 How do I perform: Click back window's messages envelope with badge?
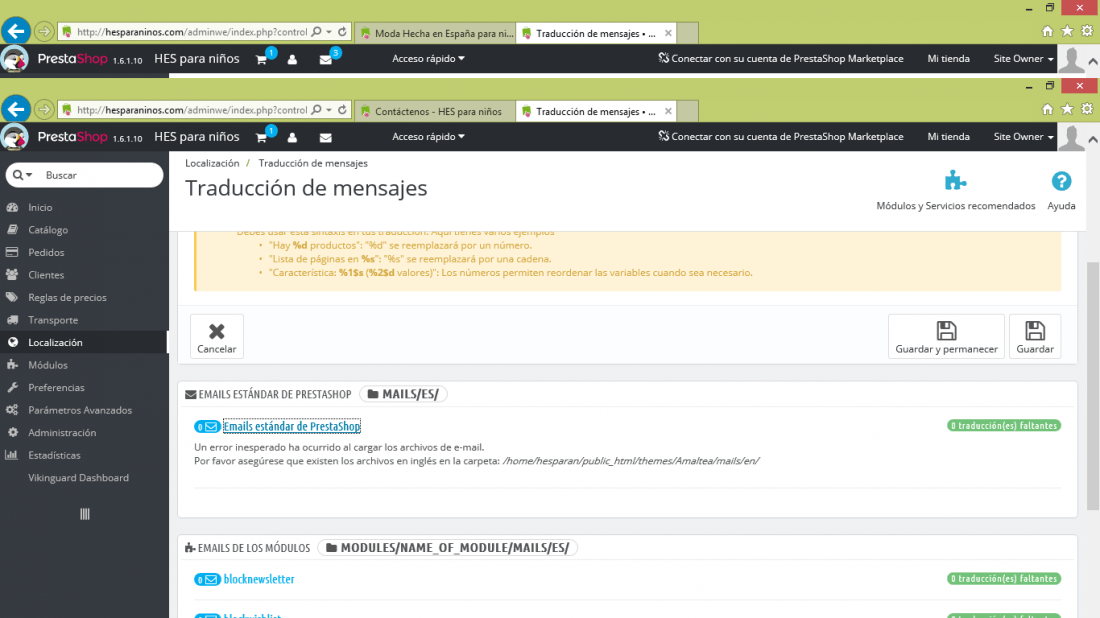(x=327, y=58)
